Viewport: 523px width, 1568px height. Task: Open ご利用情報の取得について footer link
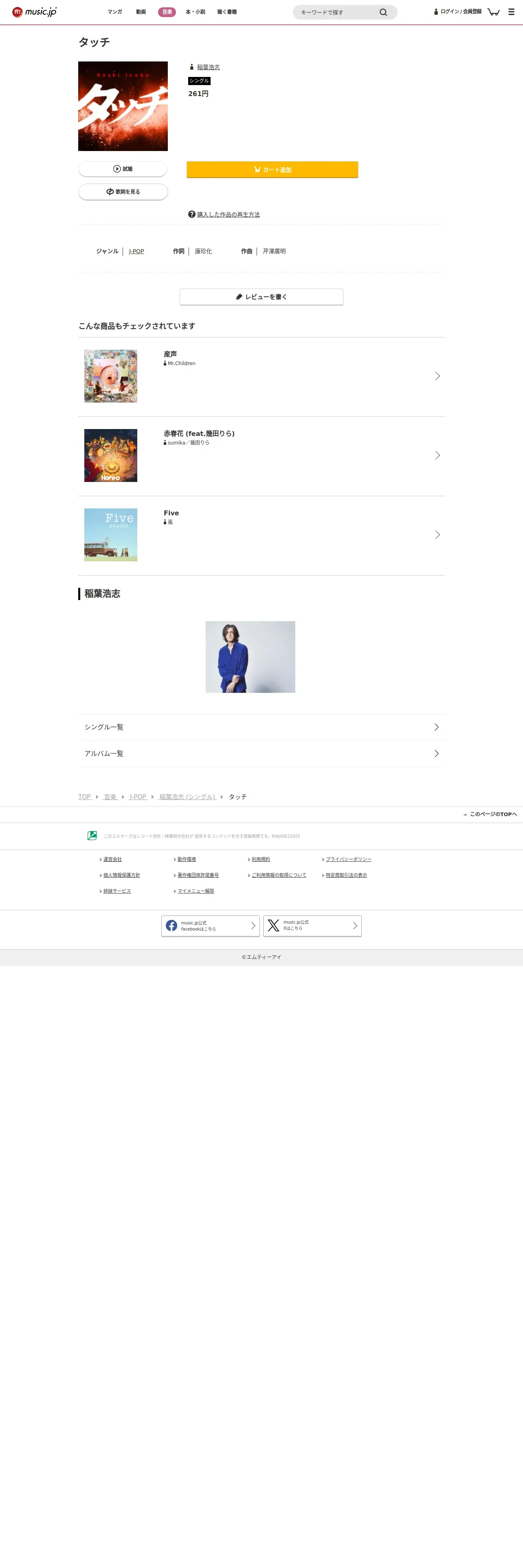pyautogui.click(x=279, y=875)
